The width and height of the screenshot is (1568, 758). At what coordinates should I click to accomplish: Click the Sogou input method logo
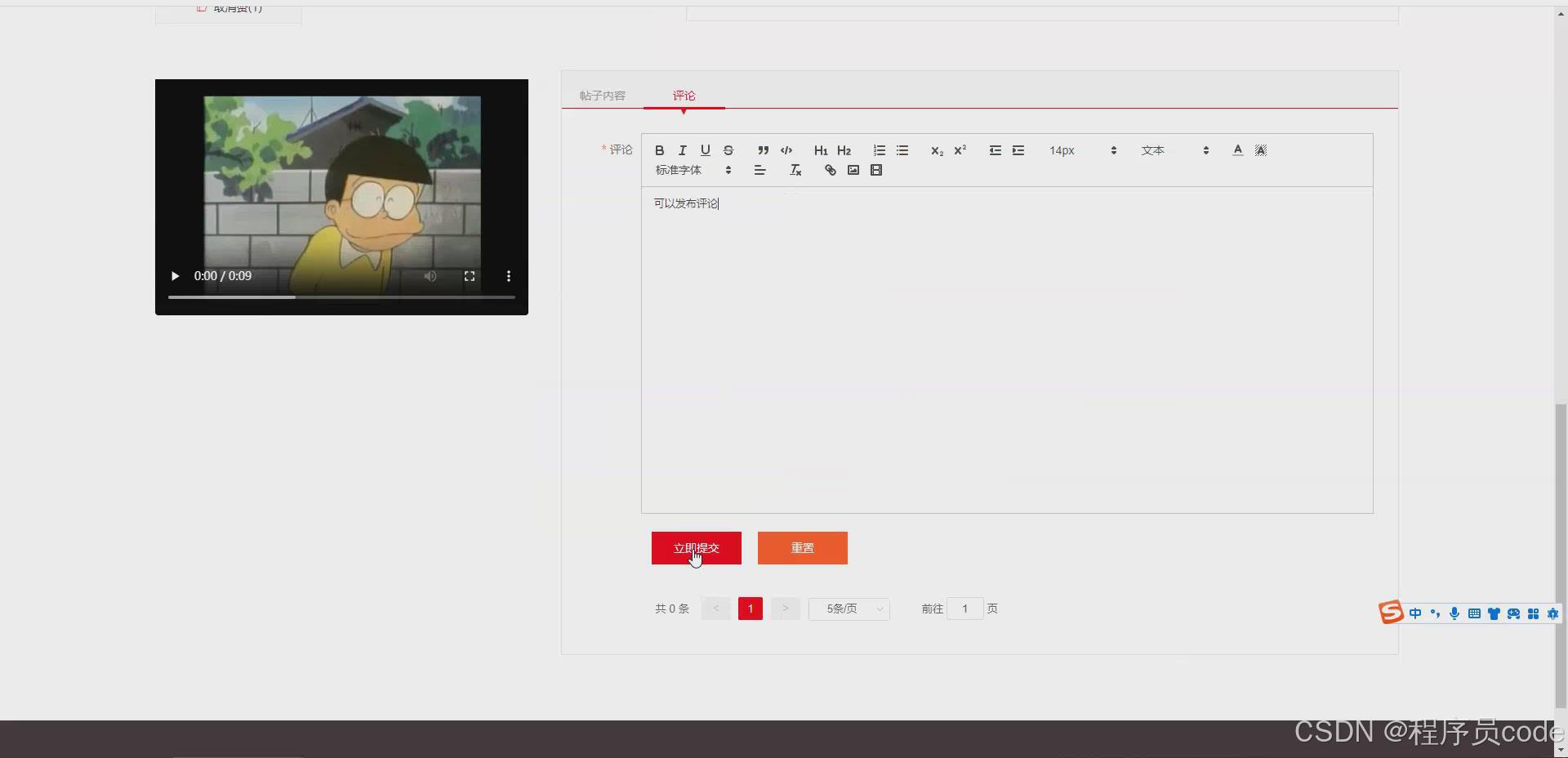pyautogui.click(x=1391, y=612)
